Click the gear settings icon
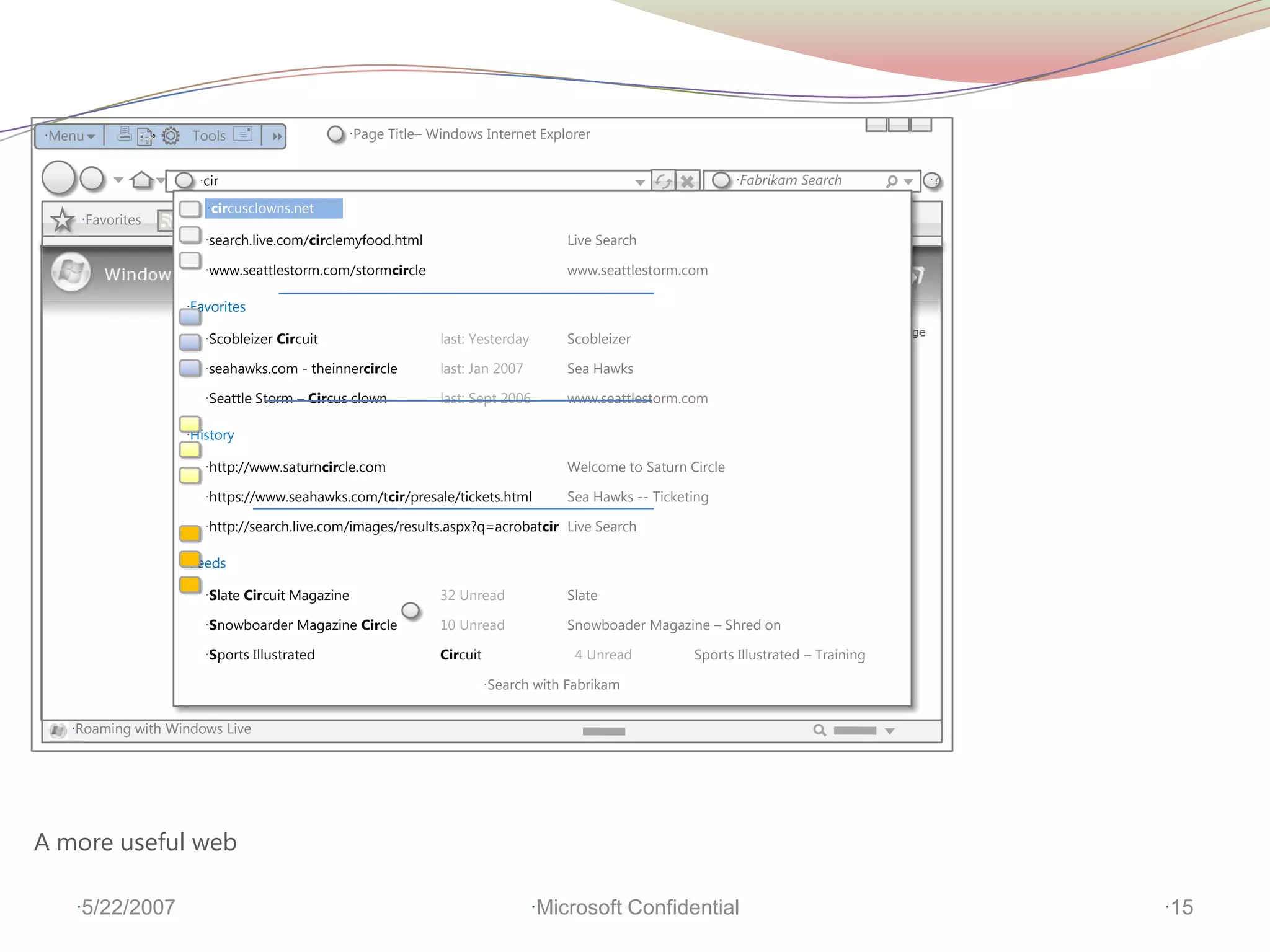This screenshot has height=952, width=1270. [x=171, y=136]
